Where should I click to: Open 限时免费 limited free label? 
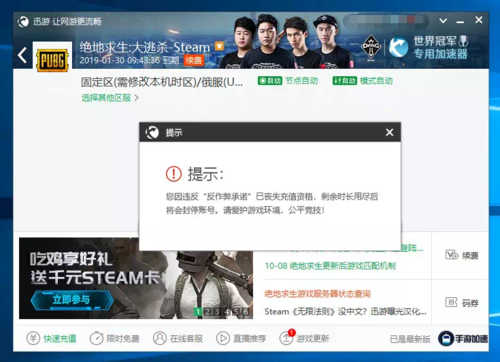pos(123,339)
